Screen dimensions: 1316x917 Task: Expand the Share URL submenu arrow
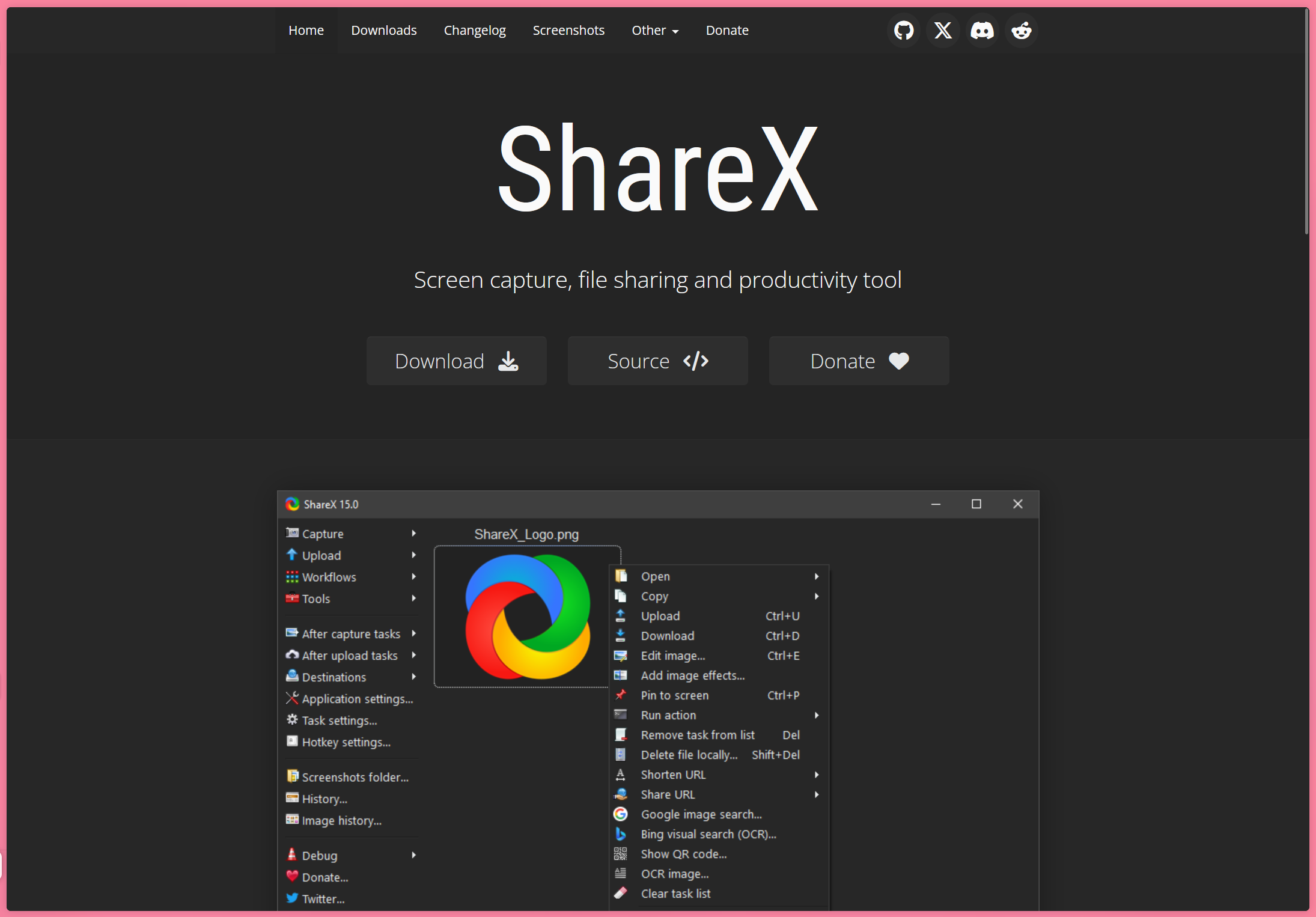817,794
